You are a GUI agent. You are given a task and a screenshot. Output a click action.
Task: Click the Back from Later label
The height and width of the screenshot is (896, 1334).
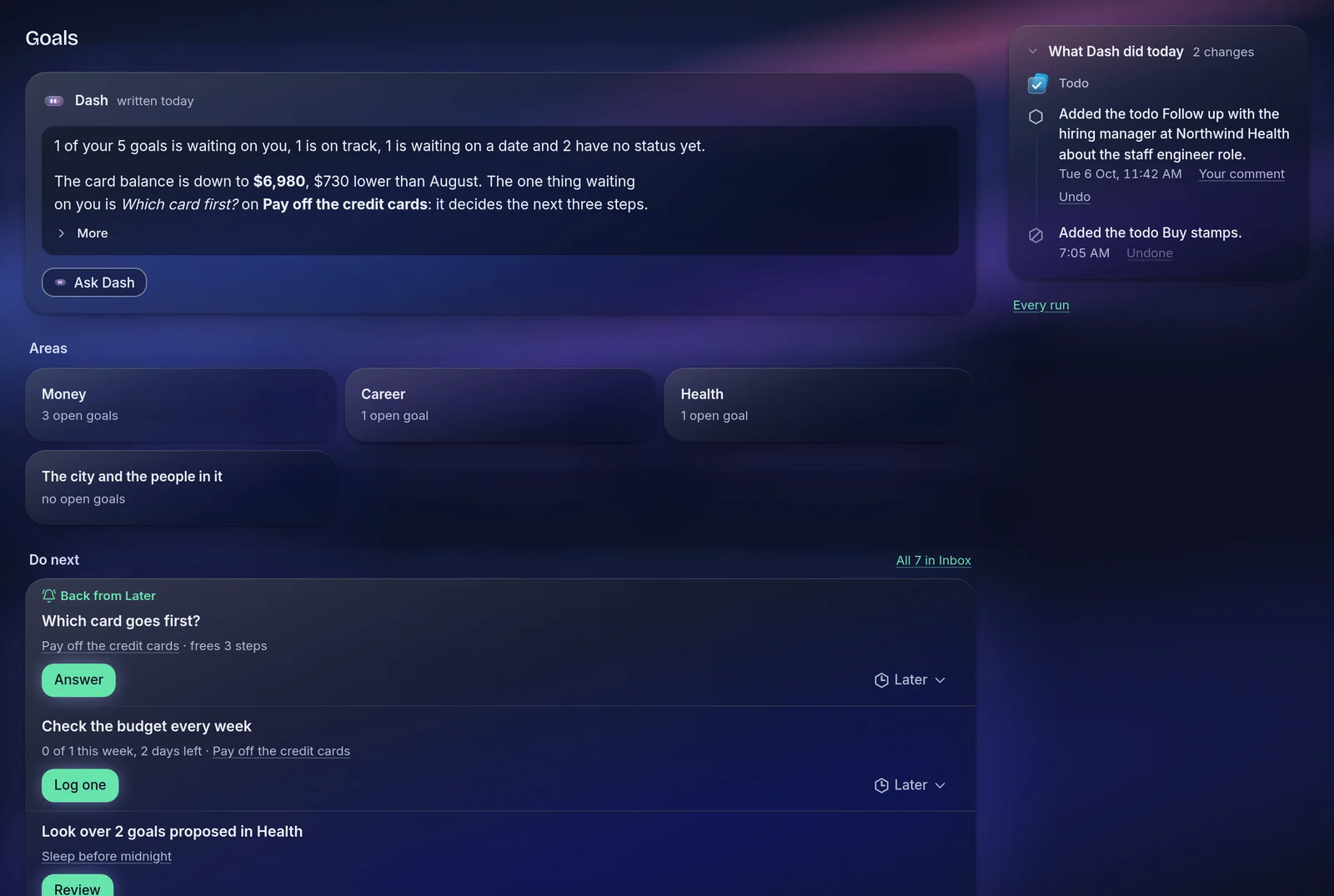(x=108, y=595)
